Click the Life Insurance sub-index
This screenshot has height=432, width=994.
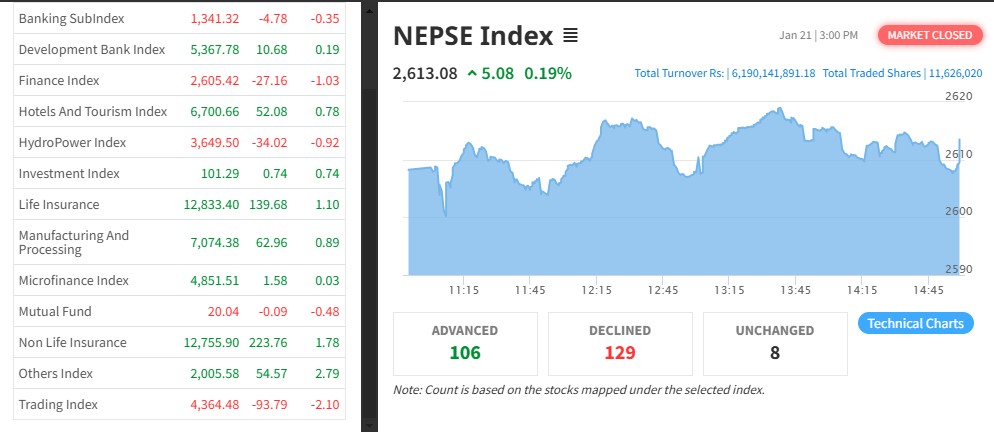tap(59, 204)
